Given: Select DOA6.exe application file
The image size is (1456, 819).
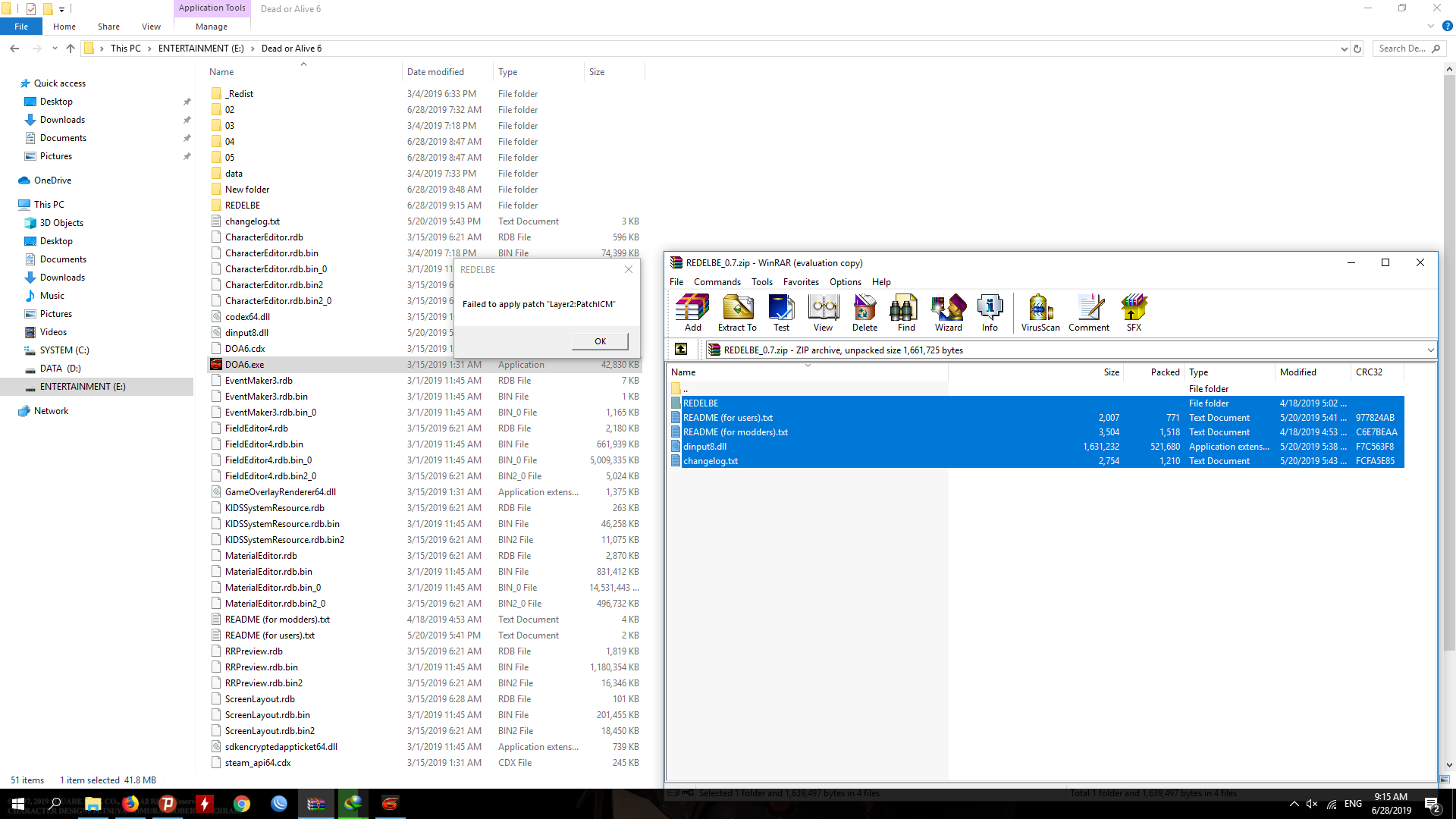Looking at the screenshot, I should (425, 365).
